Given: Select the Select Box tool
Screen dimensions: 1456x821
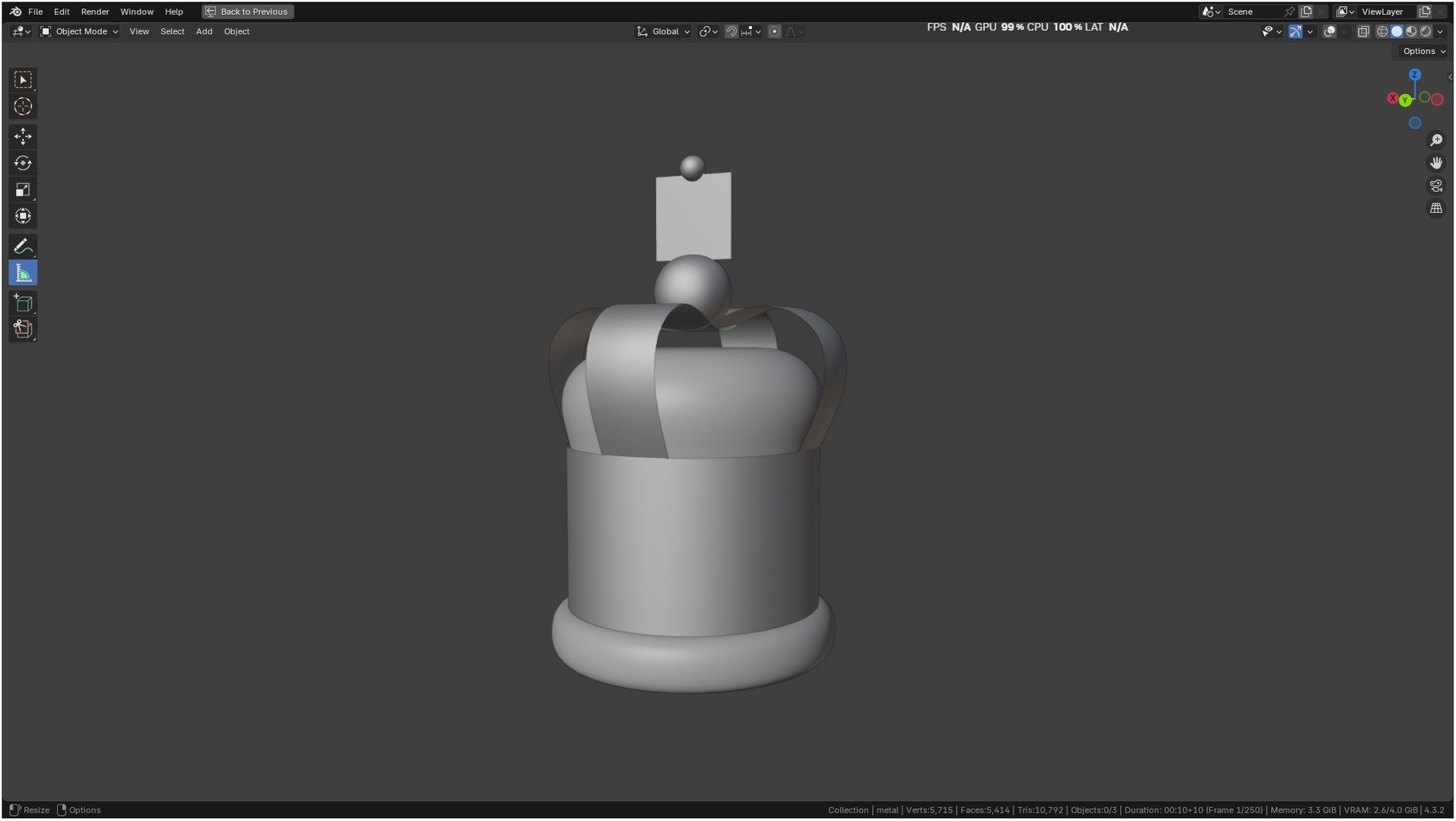Looking at the screenshot, I should (x=23, y=80).
